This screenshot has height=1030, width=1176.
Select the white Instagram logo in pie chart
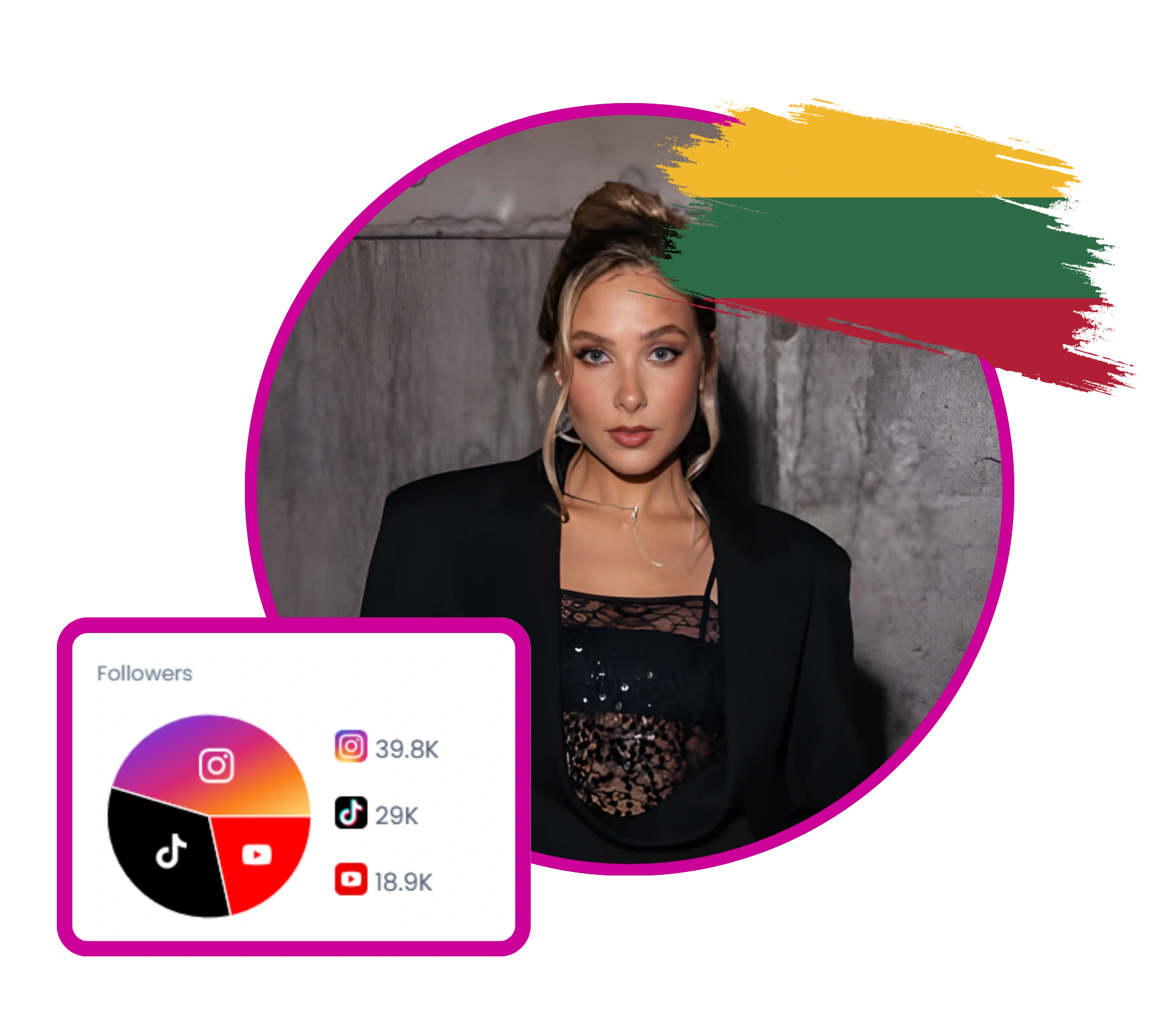click(x=216, y=765)
